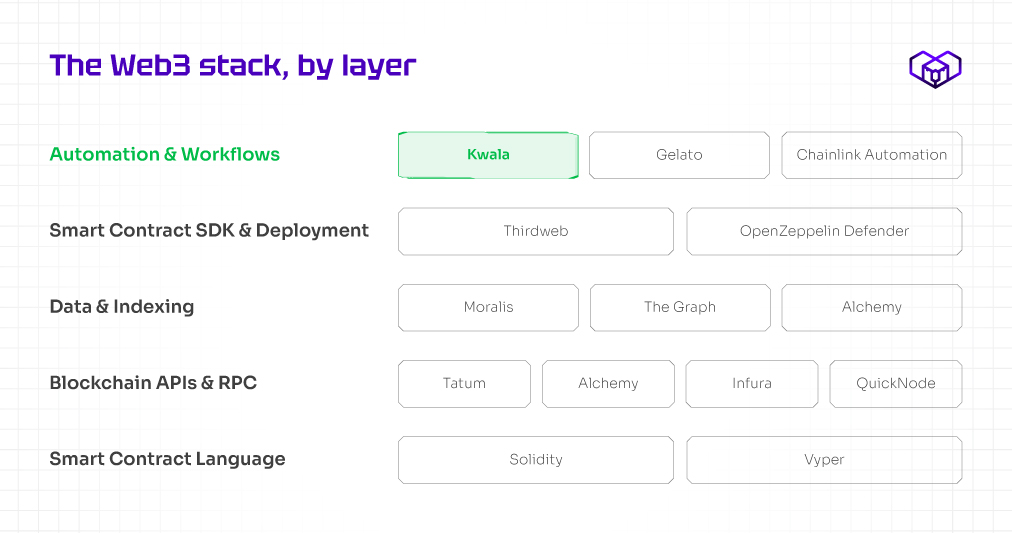The image size is (1012, 533).
Task: Click the Infura box
Action: click(751, 383)
